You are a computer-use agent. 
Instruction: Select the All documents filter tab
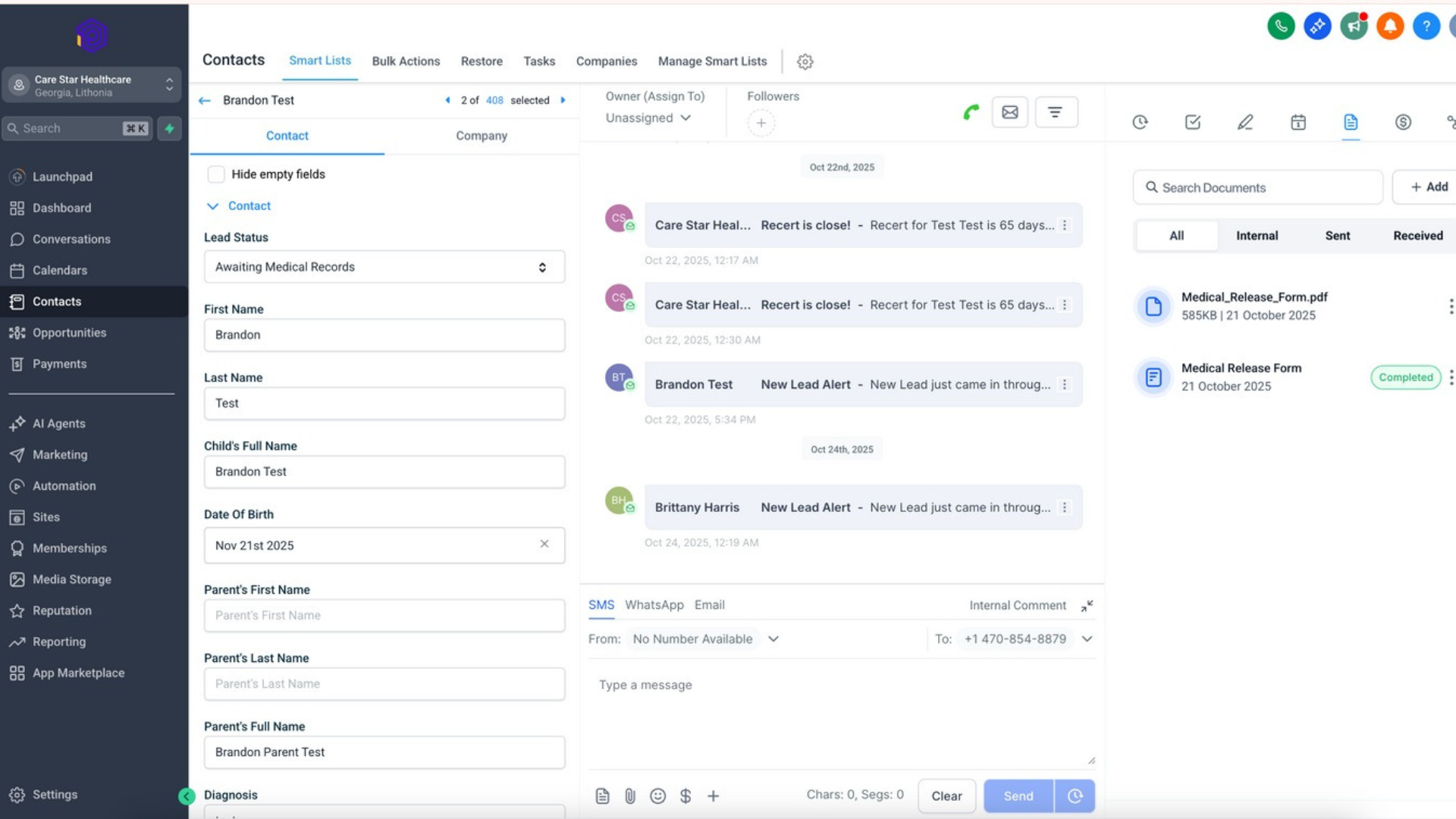pyautogui.click(x=1176, y=235)
